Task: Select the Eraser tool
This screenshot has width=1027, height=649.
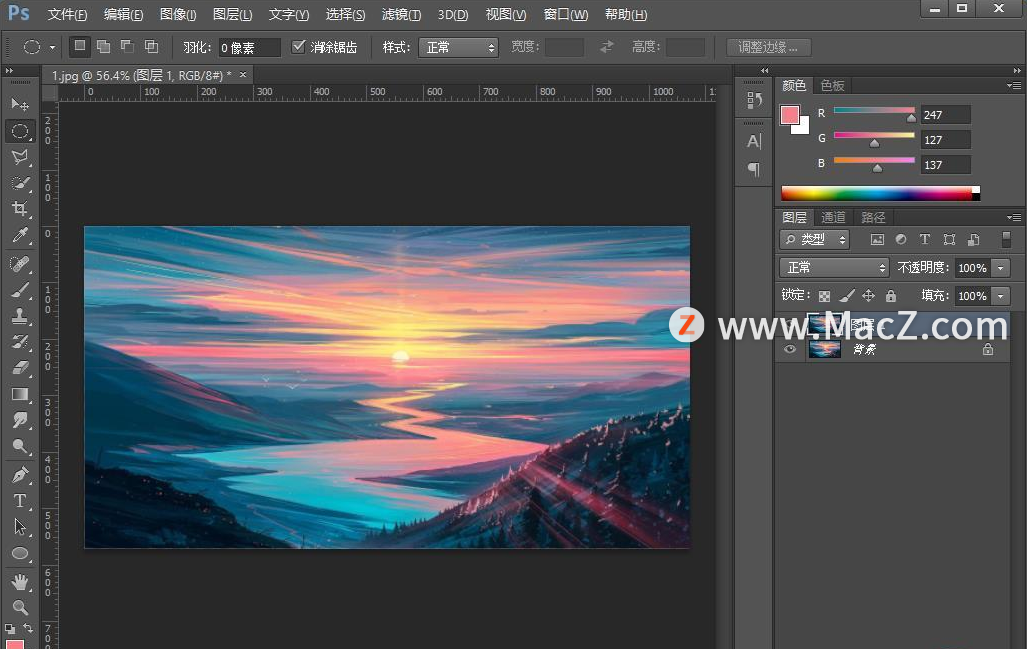Action: coord(20,368)
